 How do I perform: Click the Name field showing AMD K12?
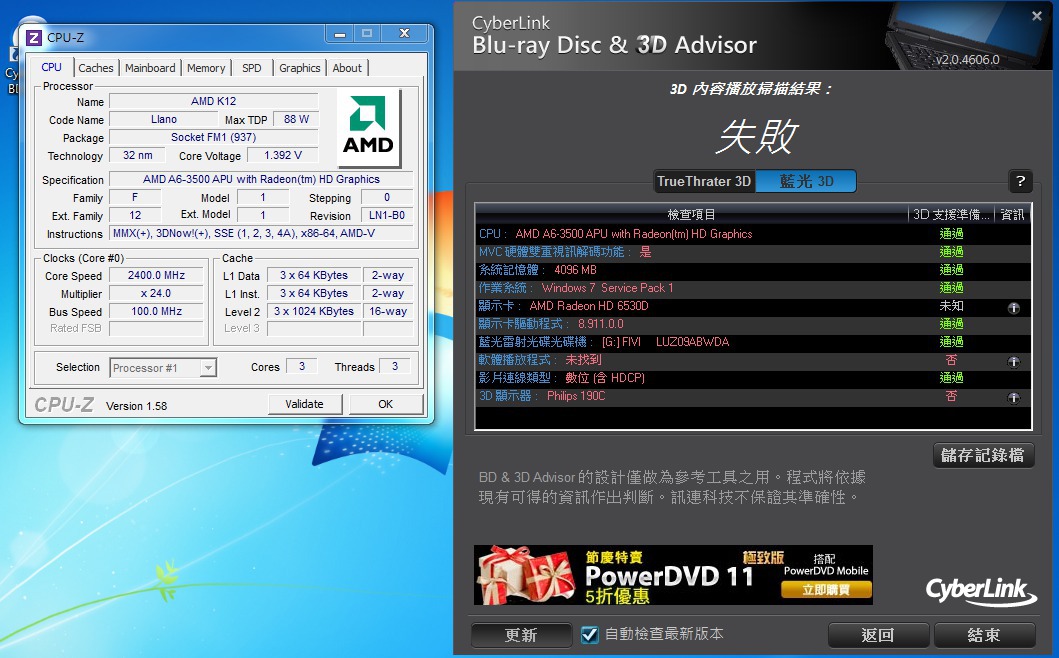point(213,101)
